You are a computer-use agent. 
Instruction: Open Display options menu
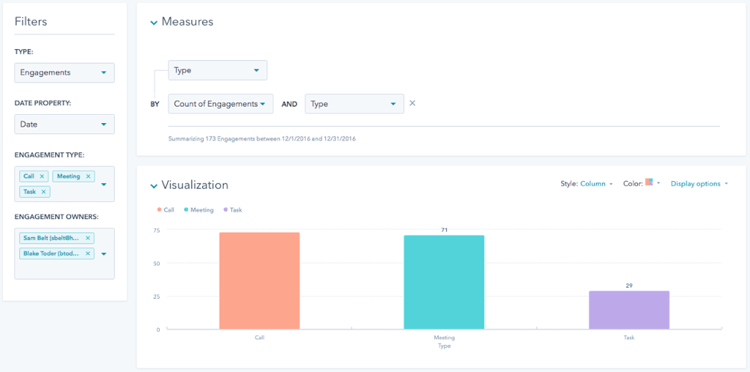click(699, 184)
